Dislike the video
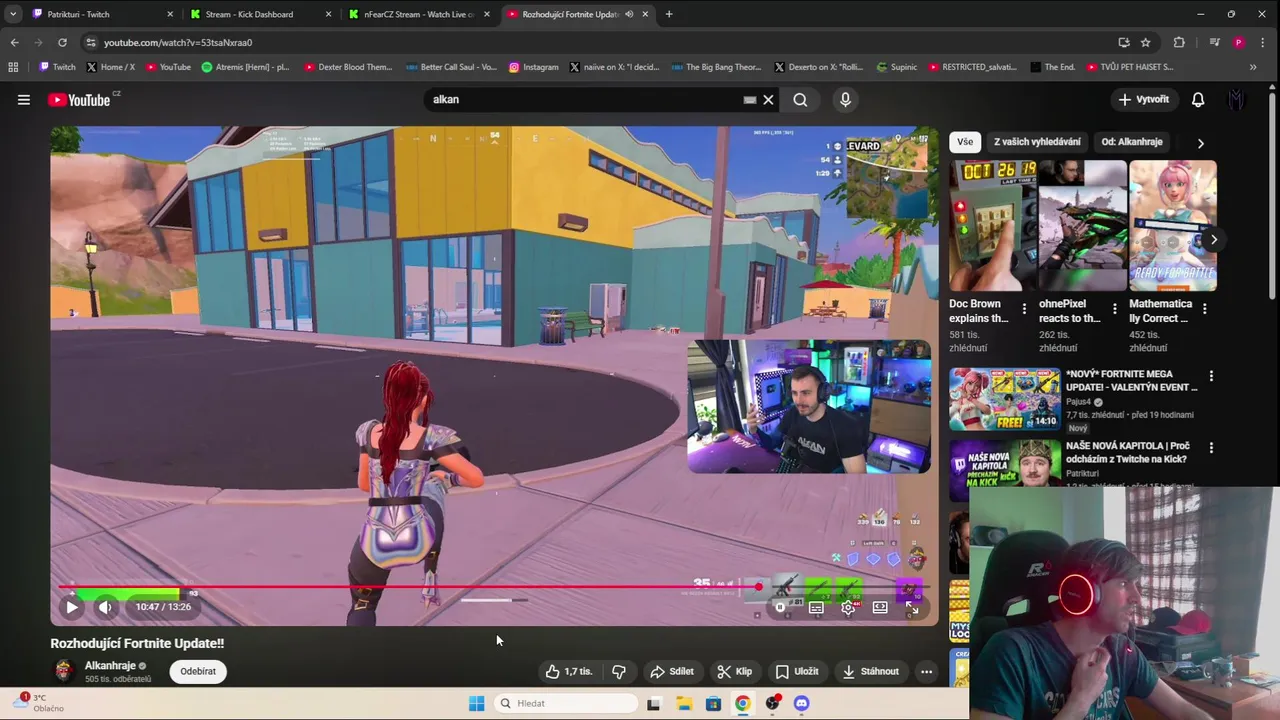Image resolution: width=1280 pixels, height=720 pixels. click(x=619, y=671)
